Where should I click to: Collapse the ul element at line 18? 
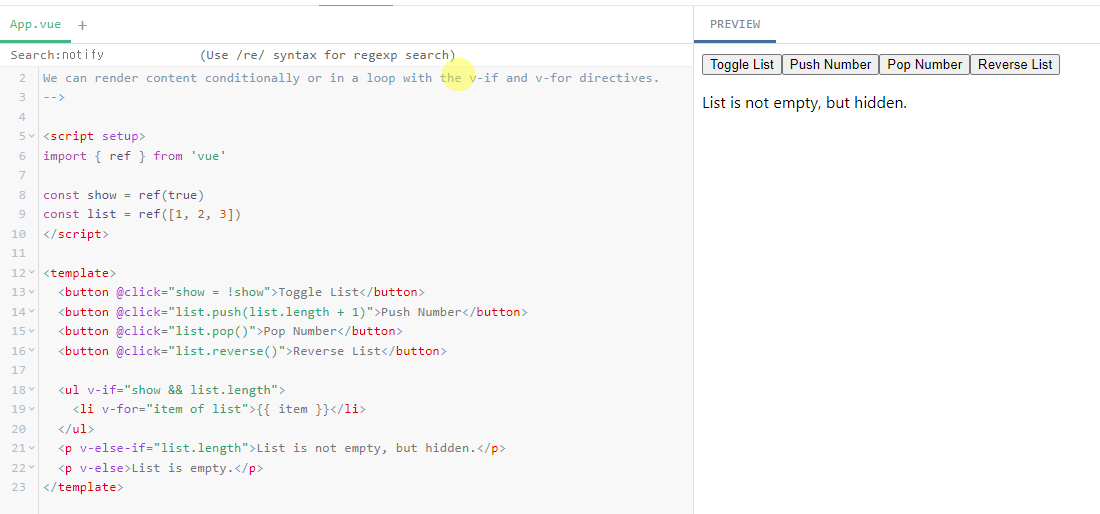[32, 390]
